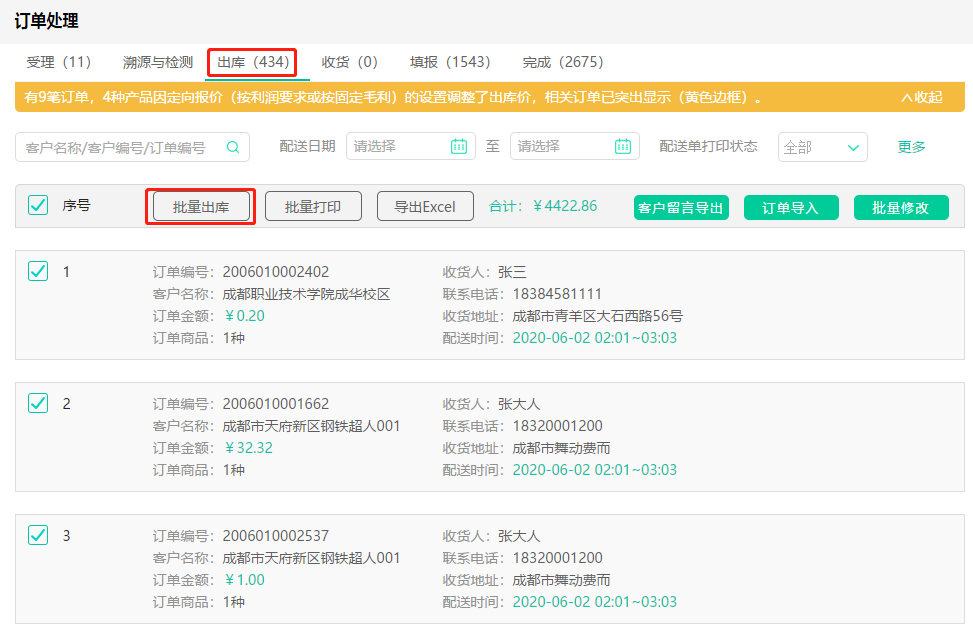Click the 批量修改 button
This screenshot has width=973, height=638.
tap(901, 205)
